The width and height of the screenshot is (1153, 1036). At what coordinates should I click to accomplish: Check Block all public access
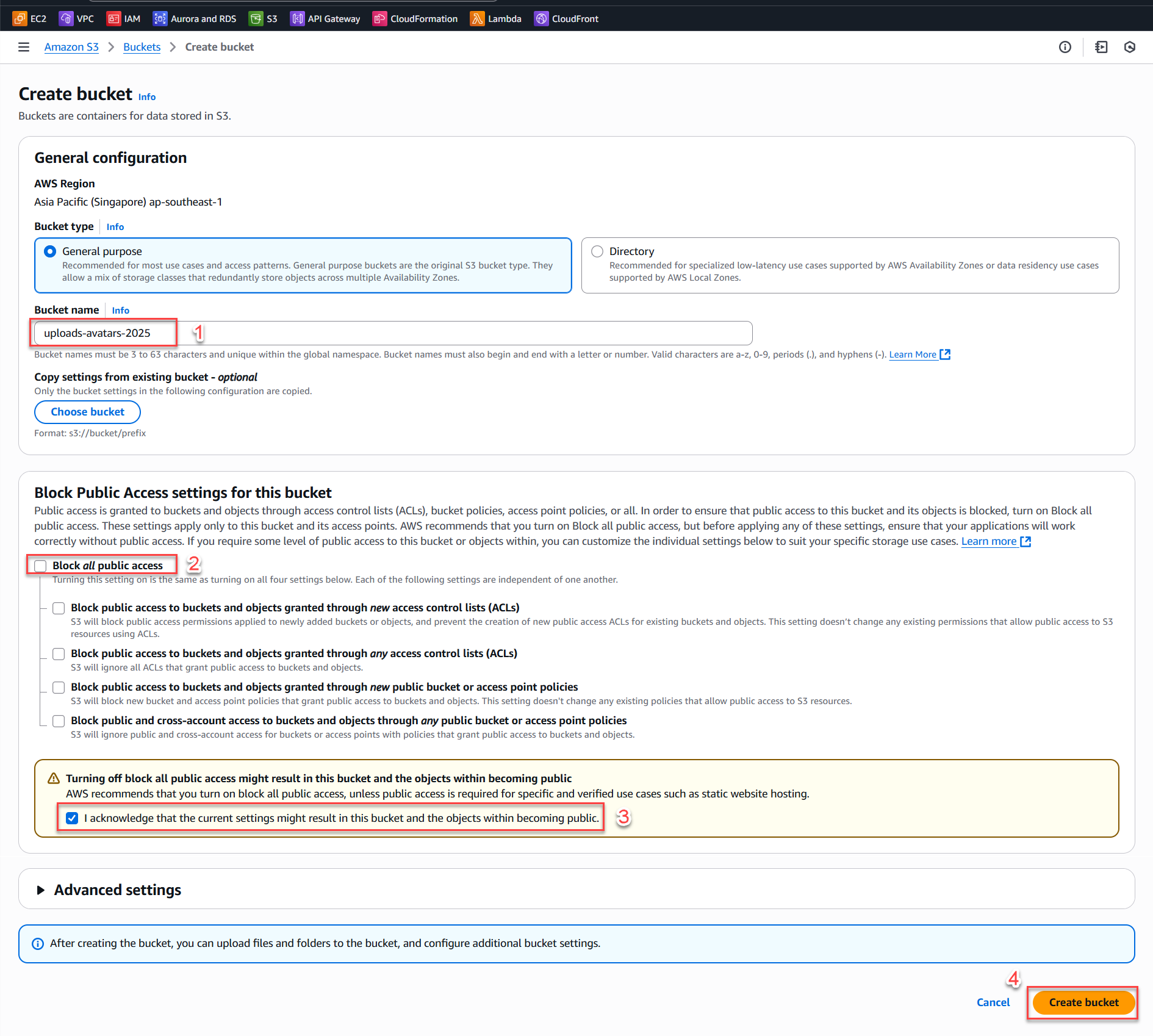point(40,566)
